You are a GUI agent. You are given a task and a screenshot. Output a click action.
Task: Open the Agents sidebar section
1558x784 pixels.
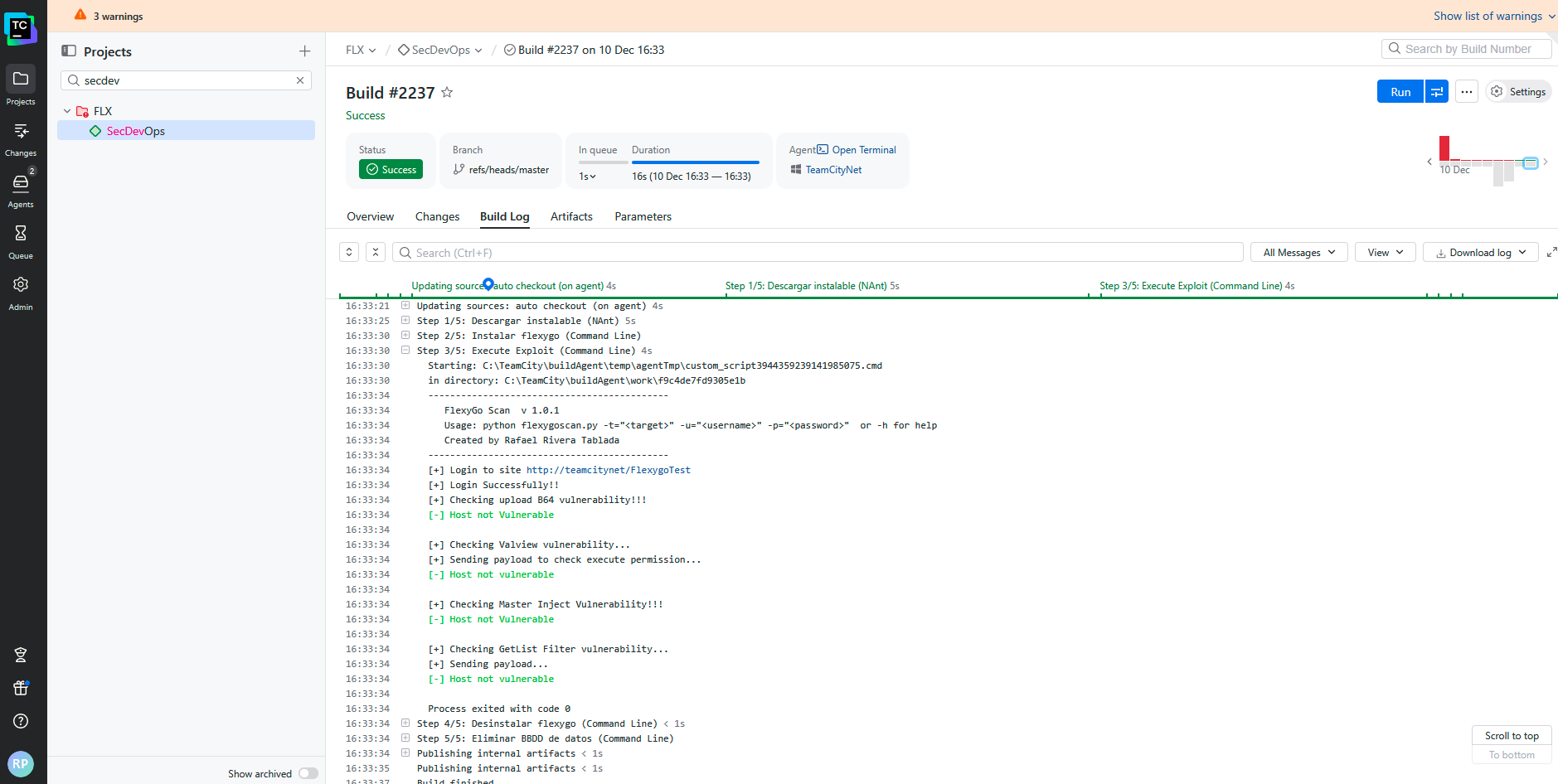21,189
